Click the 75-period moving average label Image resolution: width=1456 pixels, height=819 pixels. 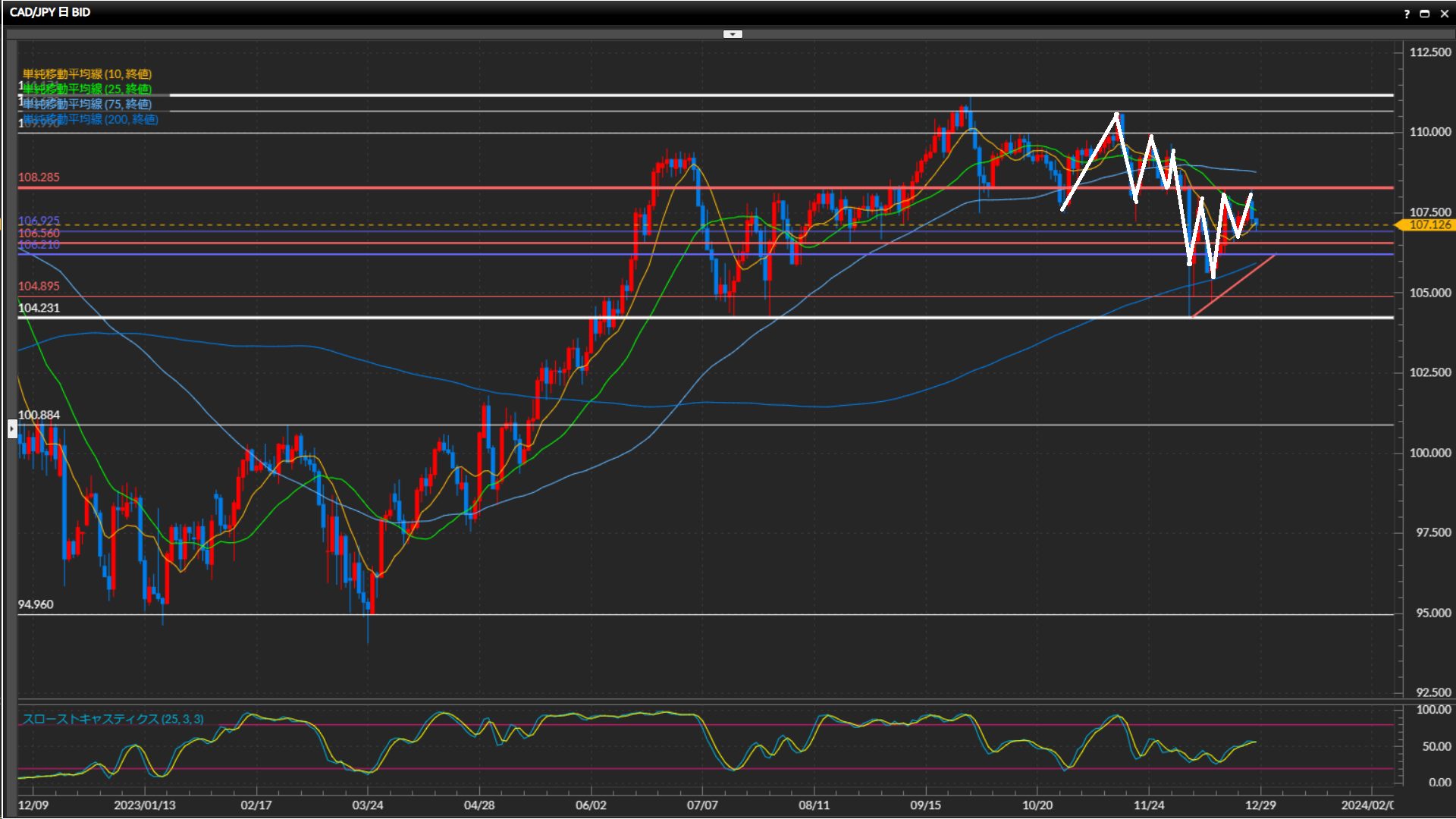pos(87,104)
